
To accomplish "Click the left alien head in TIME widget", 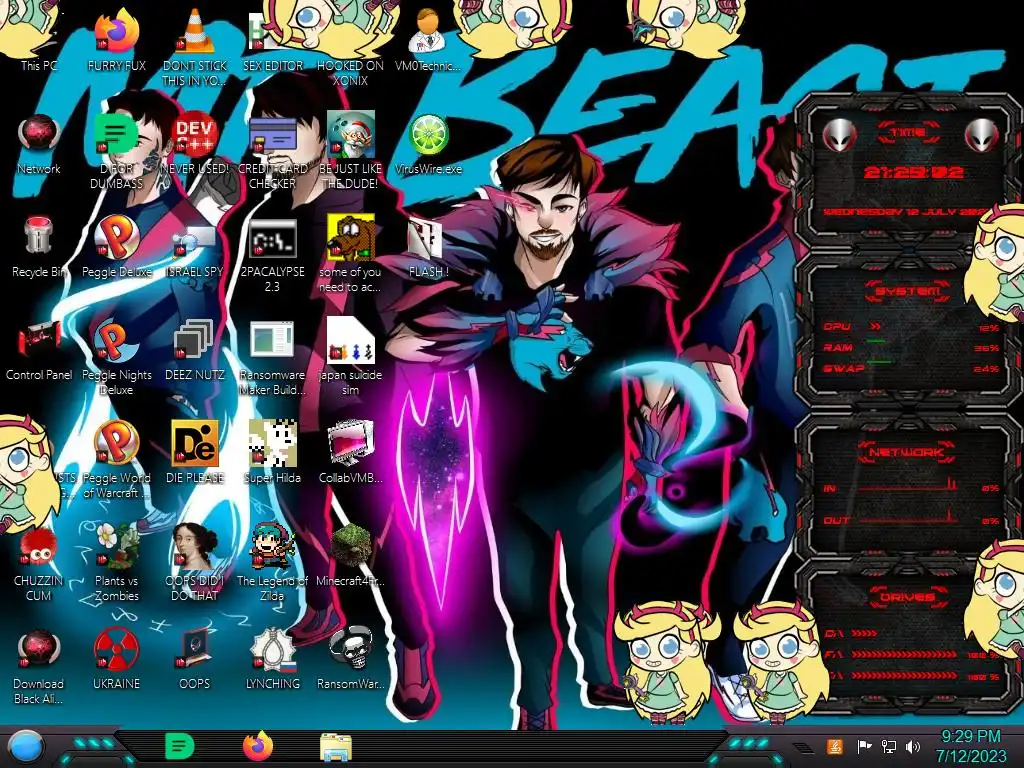I will point(839,135).
